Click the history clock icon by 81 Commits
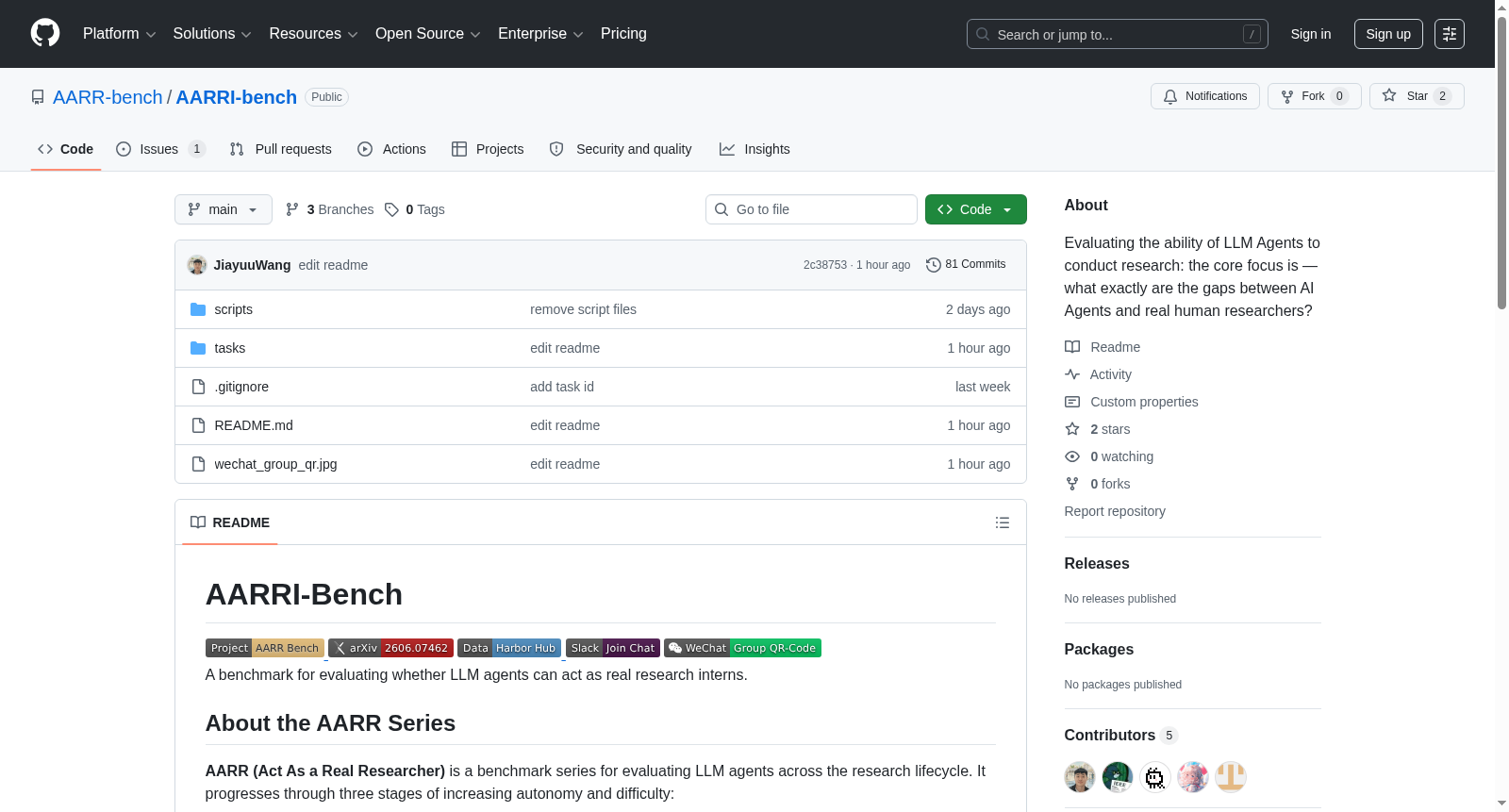 [934, 265]
